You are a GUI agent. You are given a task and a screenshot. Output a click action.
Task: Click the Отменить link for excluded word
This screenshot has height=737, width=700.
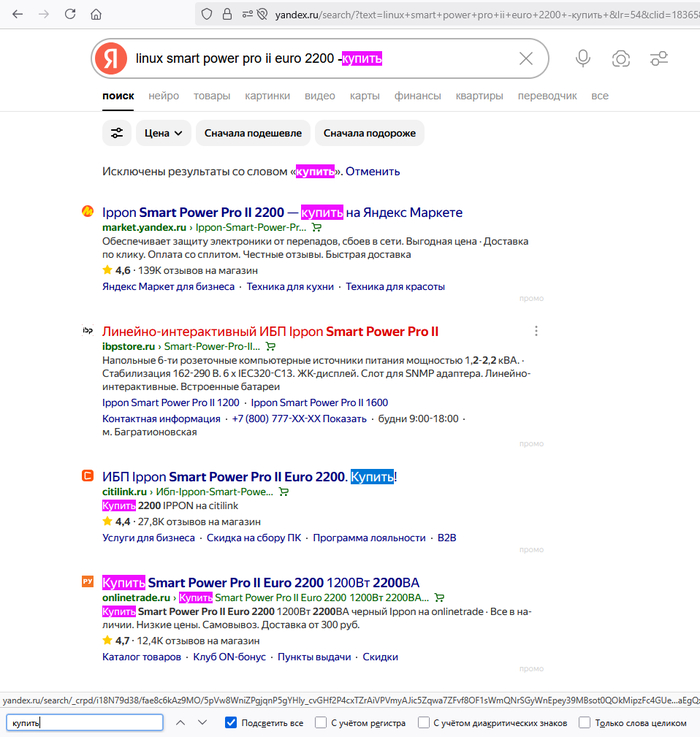tap(373, 171)
